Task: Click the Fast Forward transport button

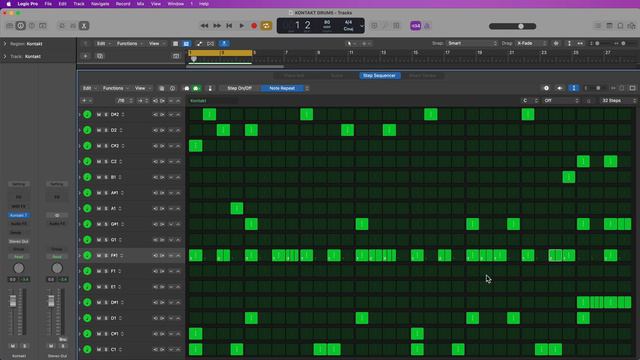Action: [217, 26]
